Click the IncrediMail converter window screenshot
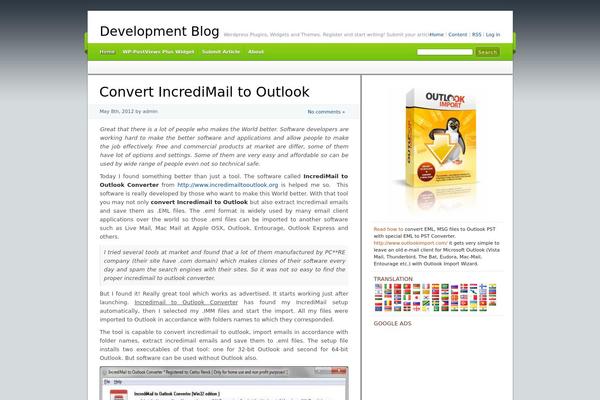 [x=224, y=383]
